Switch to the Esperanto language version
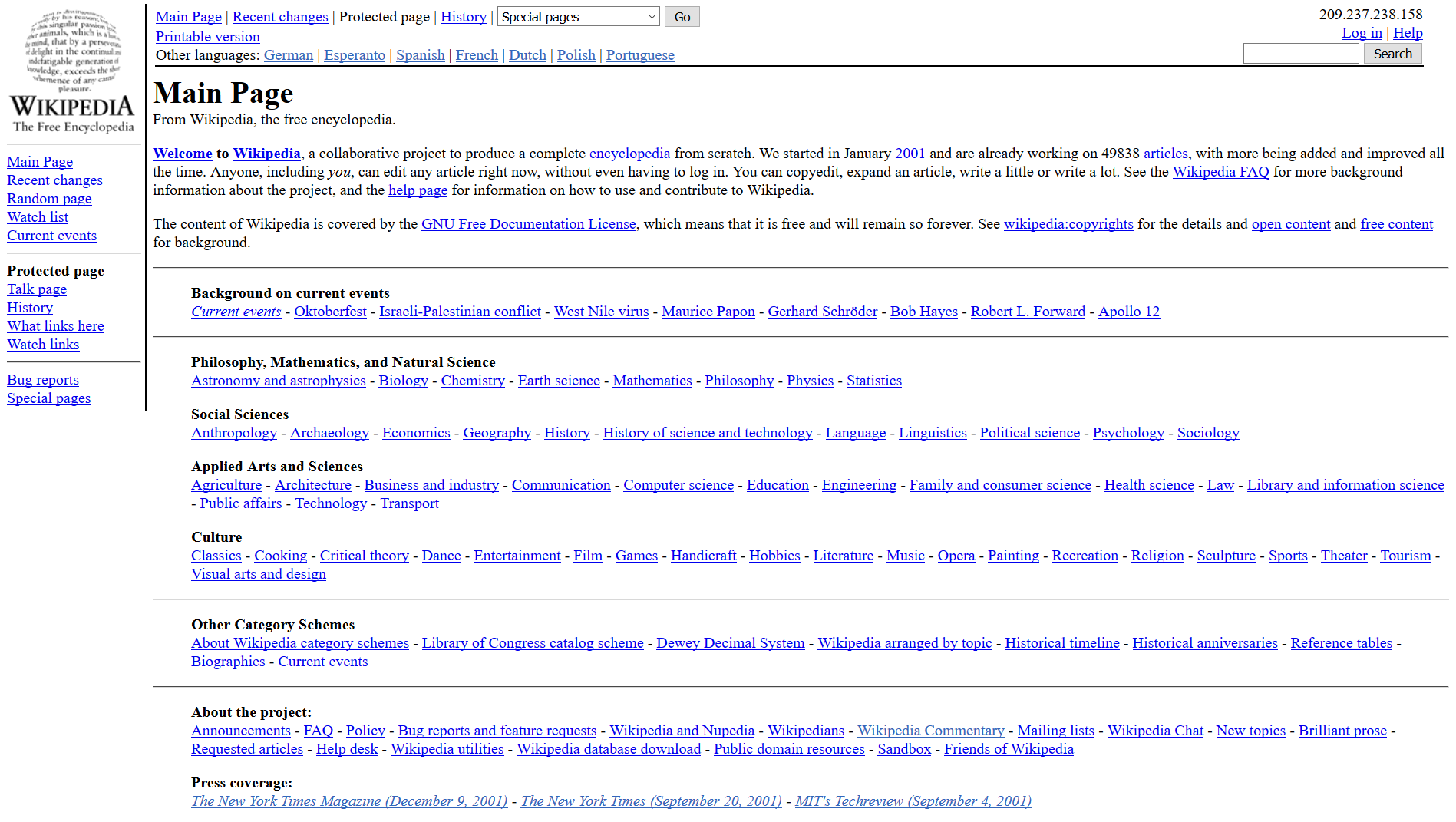 pyautogui.click(x=355, y=55)
